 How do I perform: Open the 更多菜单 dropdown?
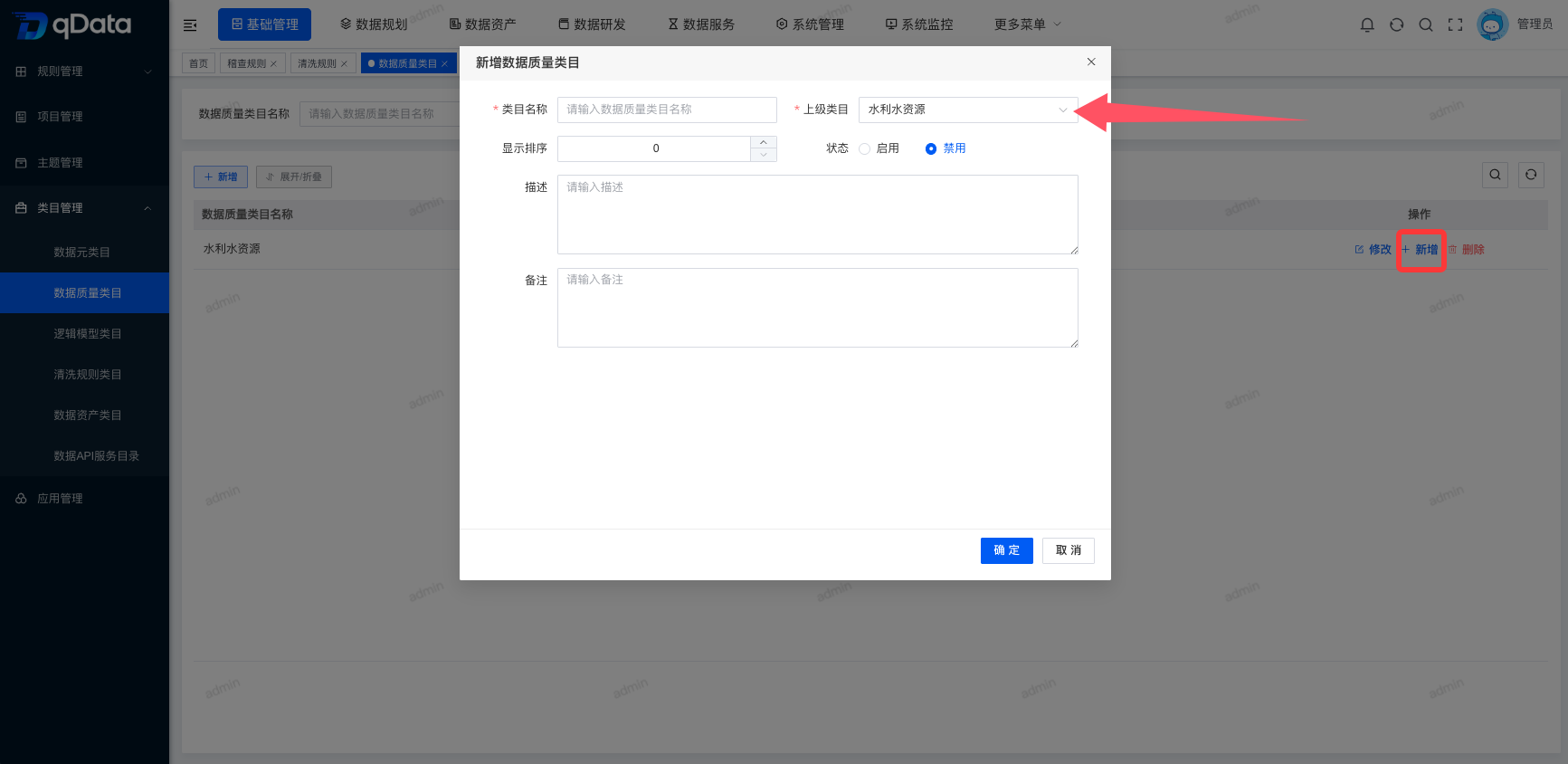1028,24
